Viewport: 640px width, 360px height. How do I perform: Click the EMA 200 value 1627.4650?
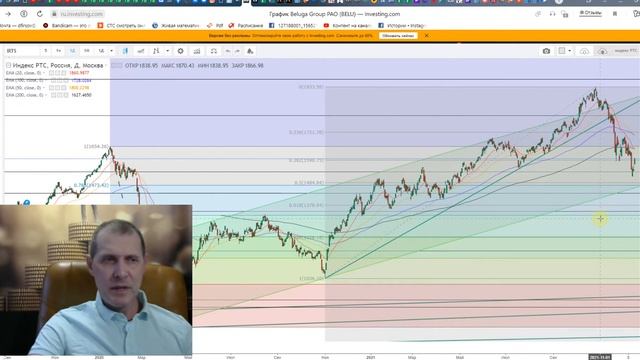(82, 95)
